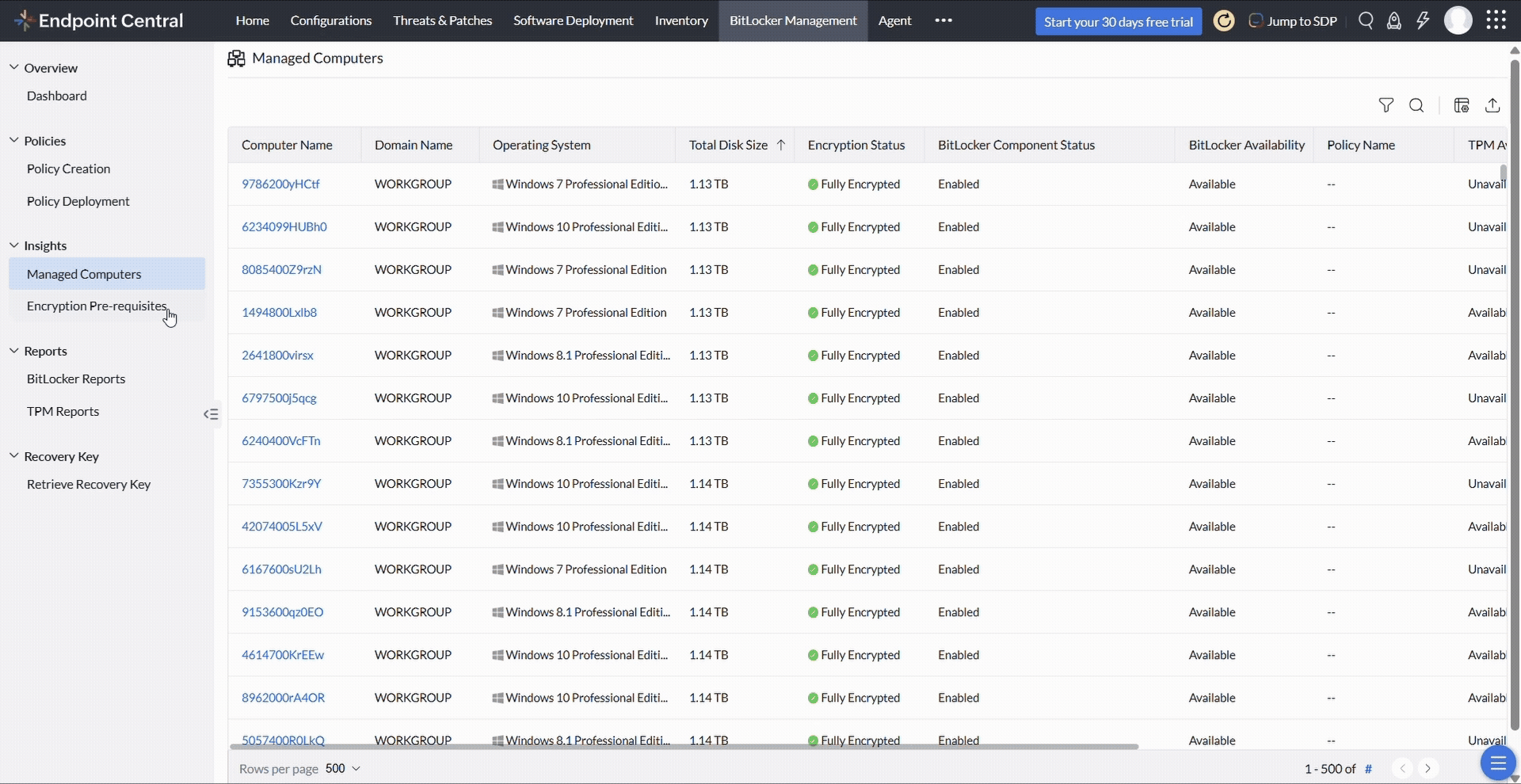
Task: Collapse the Recovery Key section
Action: tap(13, 455)
